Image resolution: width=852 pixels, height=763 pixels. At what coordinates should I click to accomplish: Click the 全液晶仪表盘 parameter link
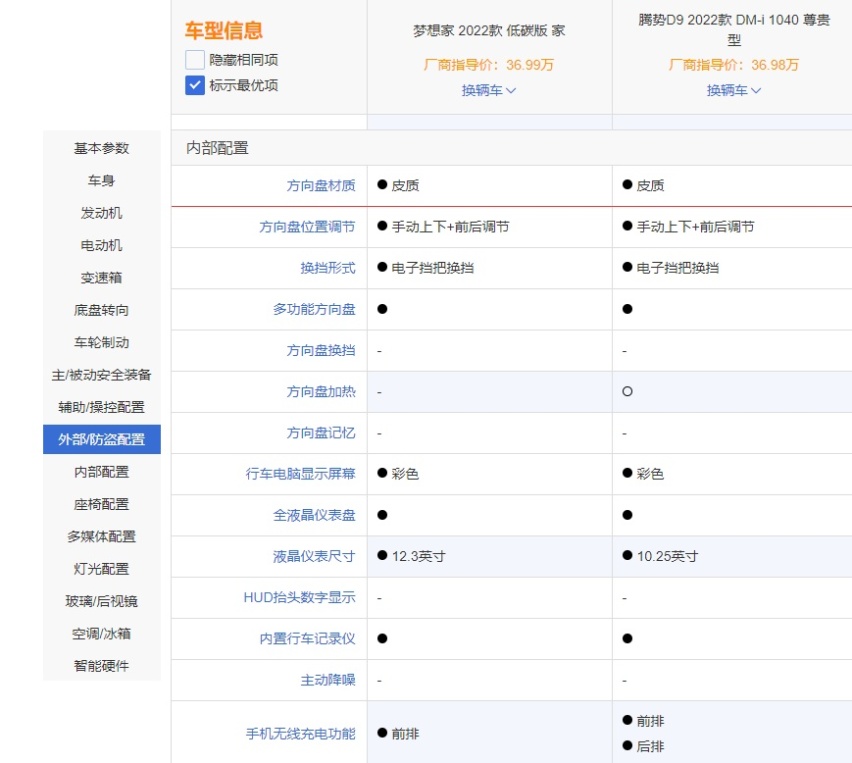(314, 515)
